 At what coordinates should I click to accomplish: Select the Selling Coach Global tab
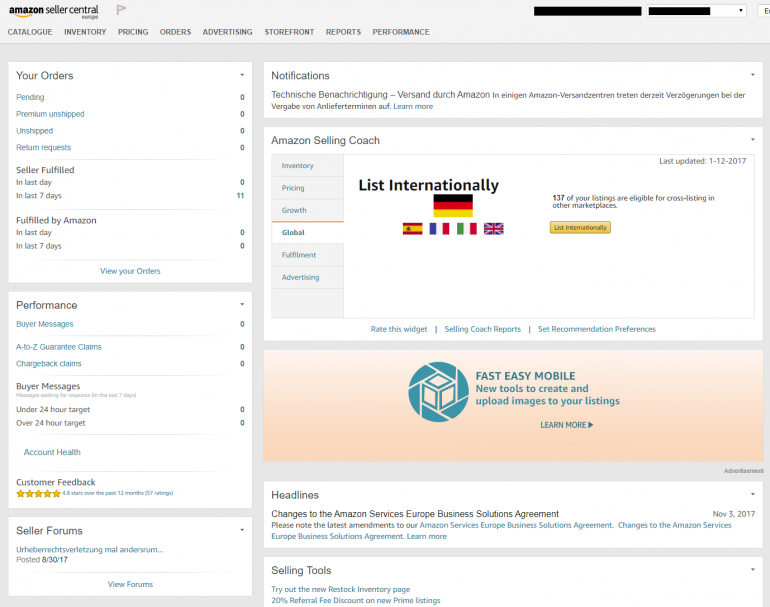pos(307,232)
